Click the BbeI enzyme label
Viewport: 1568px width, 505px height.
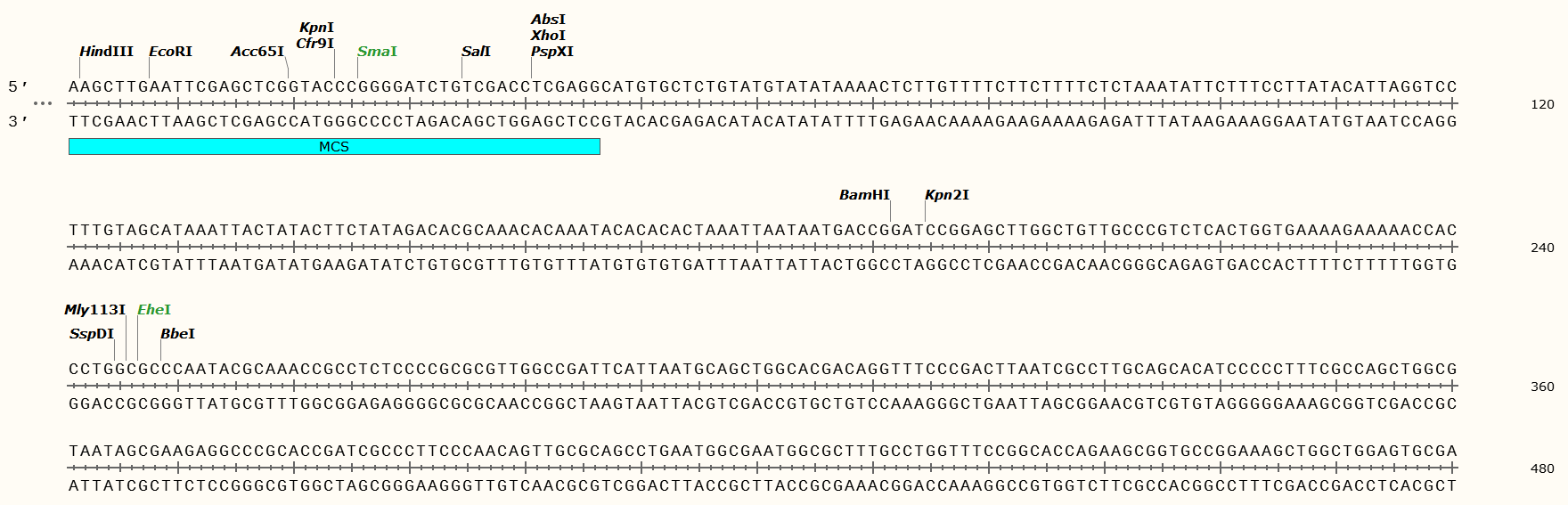pos(177,334)
